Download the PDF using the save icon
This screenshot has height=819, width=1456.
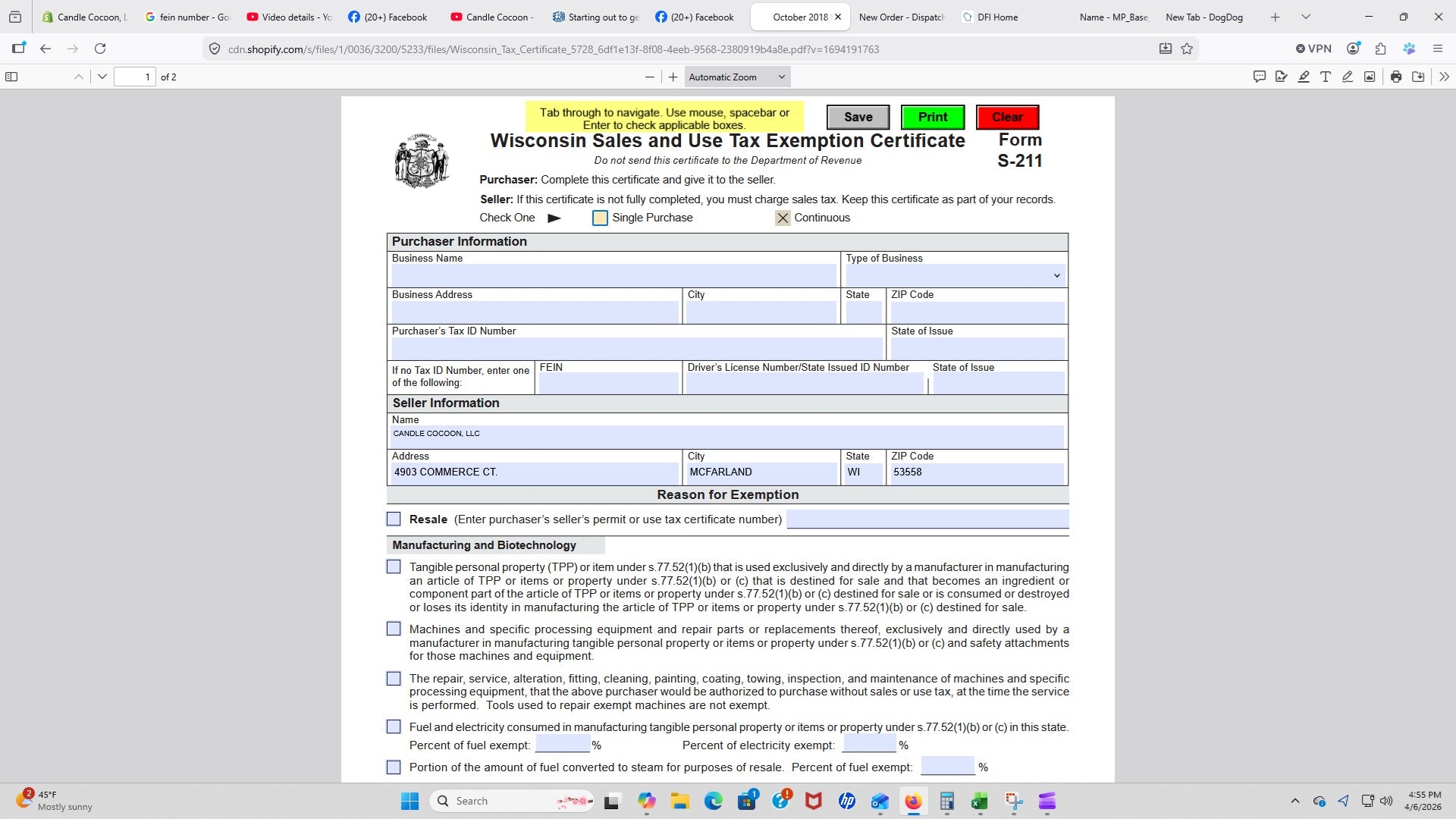pyautogui.click(x=1419, y=76)
